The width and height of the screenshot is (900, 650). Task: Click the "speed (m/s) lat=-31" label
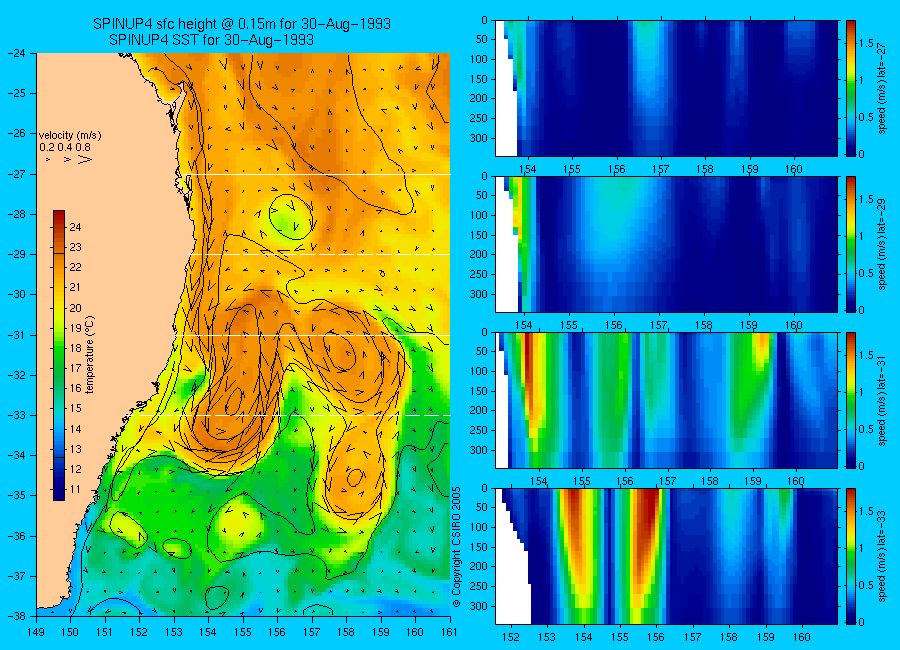(882, 400)
